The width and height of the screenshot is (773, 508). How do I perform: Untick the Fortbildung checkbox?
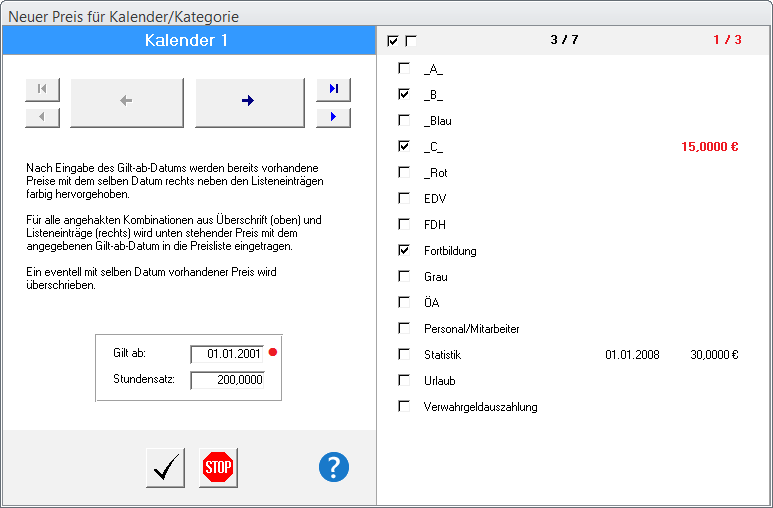tap(404, 250)
